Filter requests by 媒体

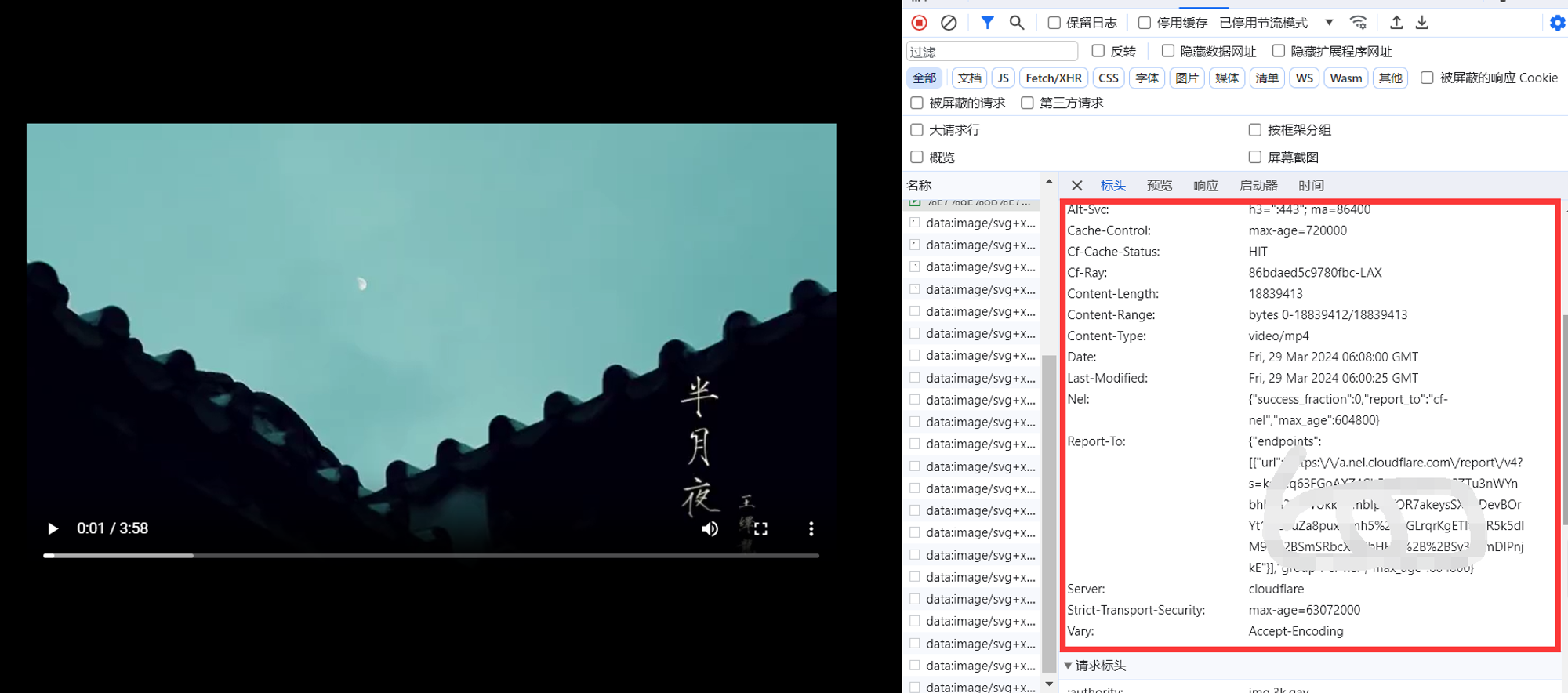(x=1227, y=78)
